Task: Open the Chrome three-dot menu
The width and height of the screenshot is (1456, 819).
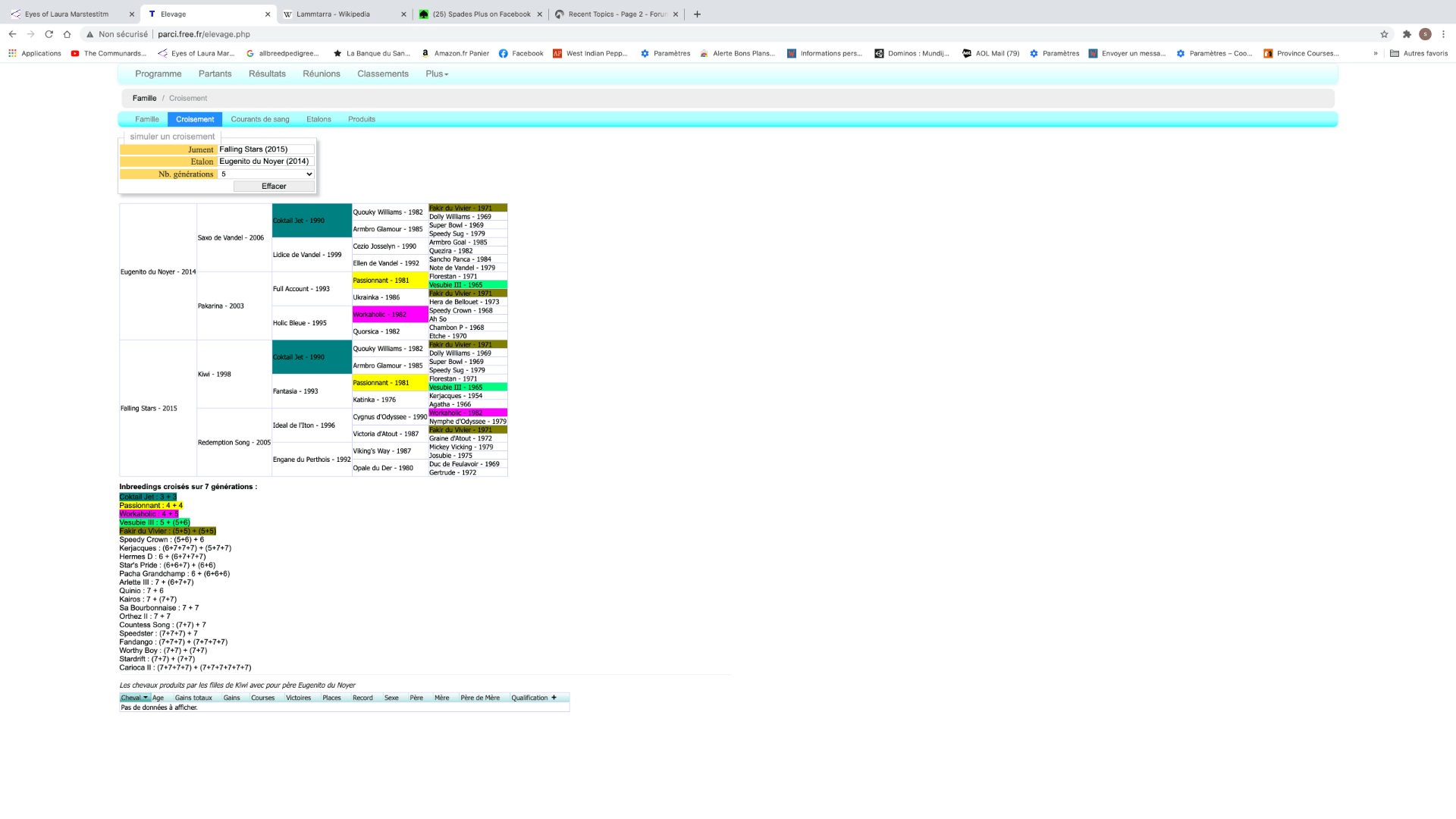Action: 1443,34
